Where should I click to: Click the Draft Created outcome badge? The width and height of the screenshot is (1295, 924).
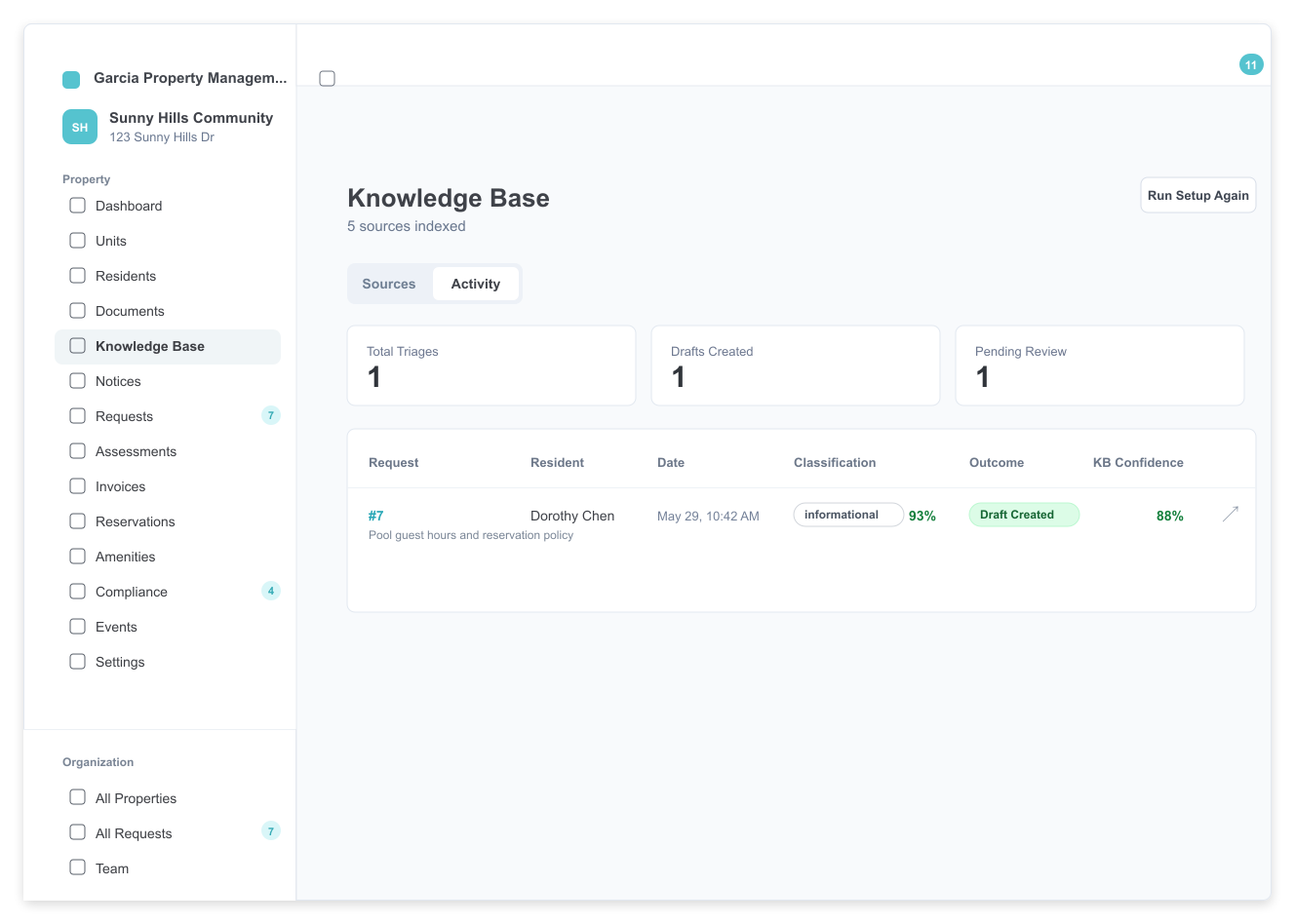point(1024,515)
